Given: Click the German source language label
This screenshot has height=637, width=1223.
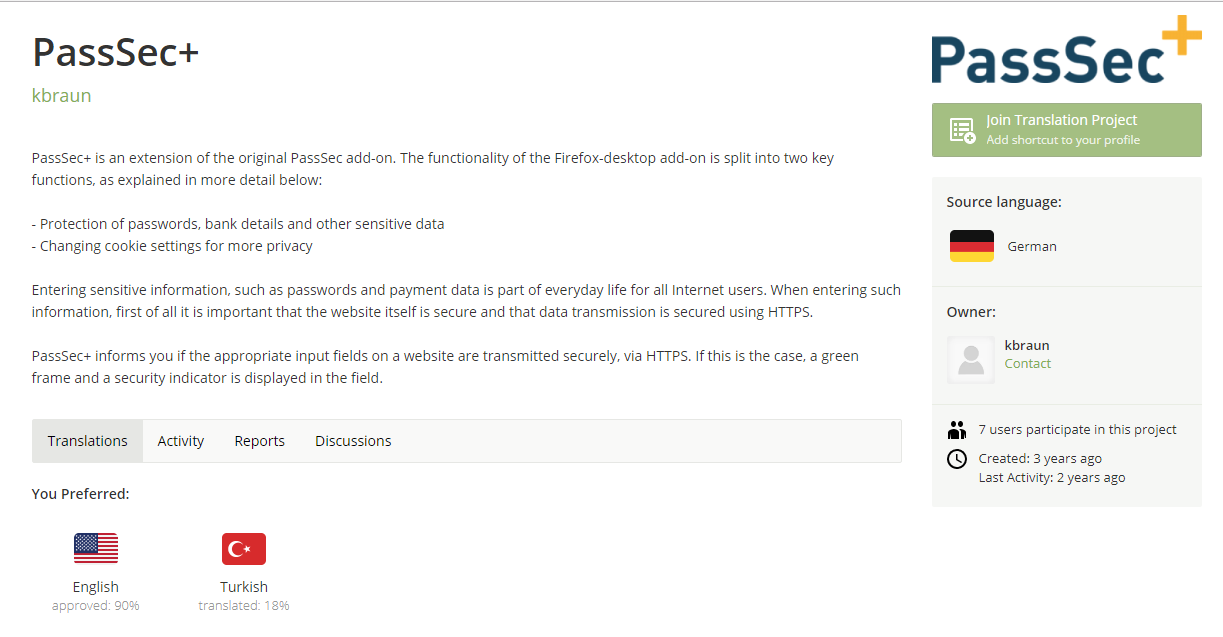Looking at the screenshot, I should 1032,246.
